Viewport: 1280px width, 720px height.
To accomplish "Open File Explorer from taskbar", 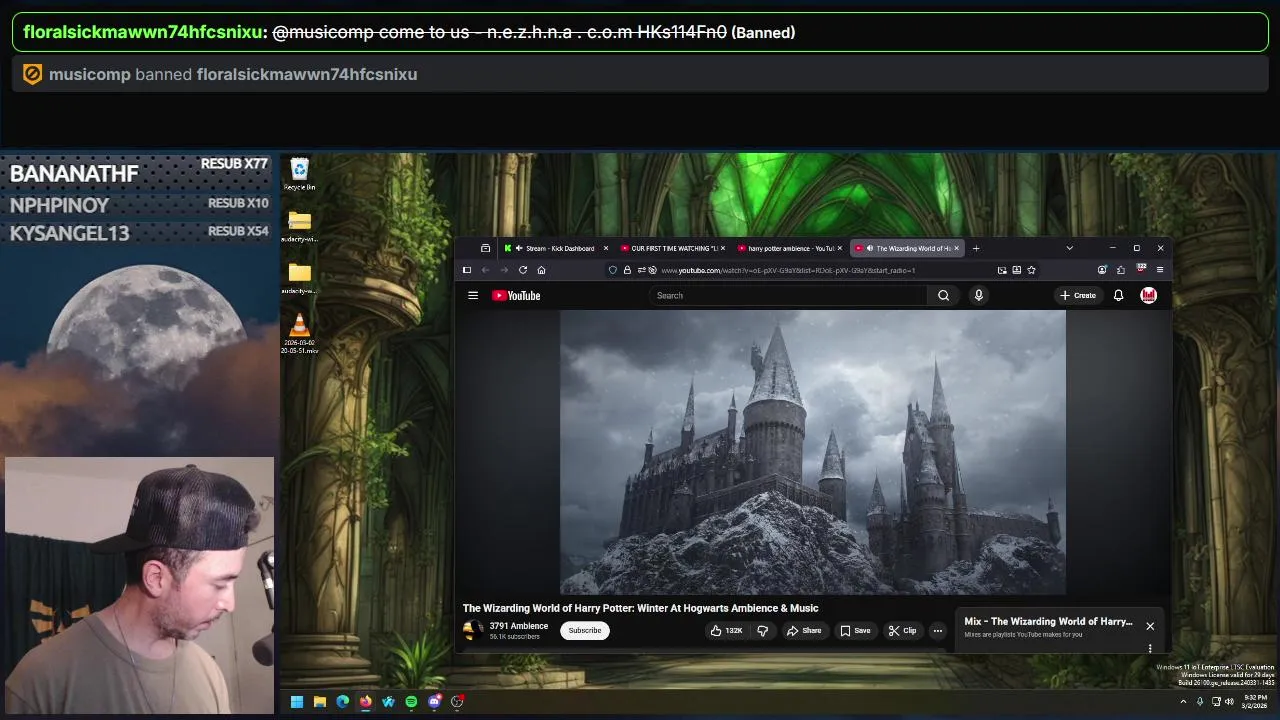I will [319, 702].
